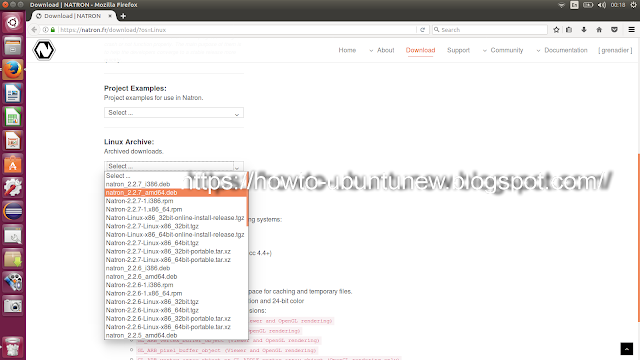
Task: Open the bookmarks list icon
Action: point(569,30)
